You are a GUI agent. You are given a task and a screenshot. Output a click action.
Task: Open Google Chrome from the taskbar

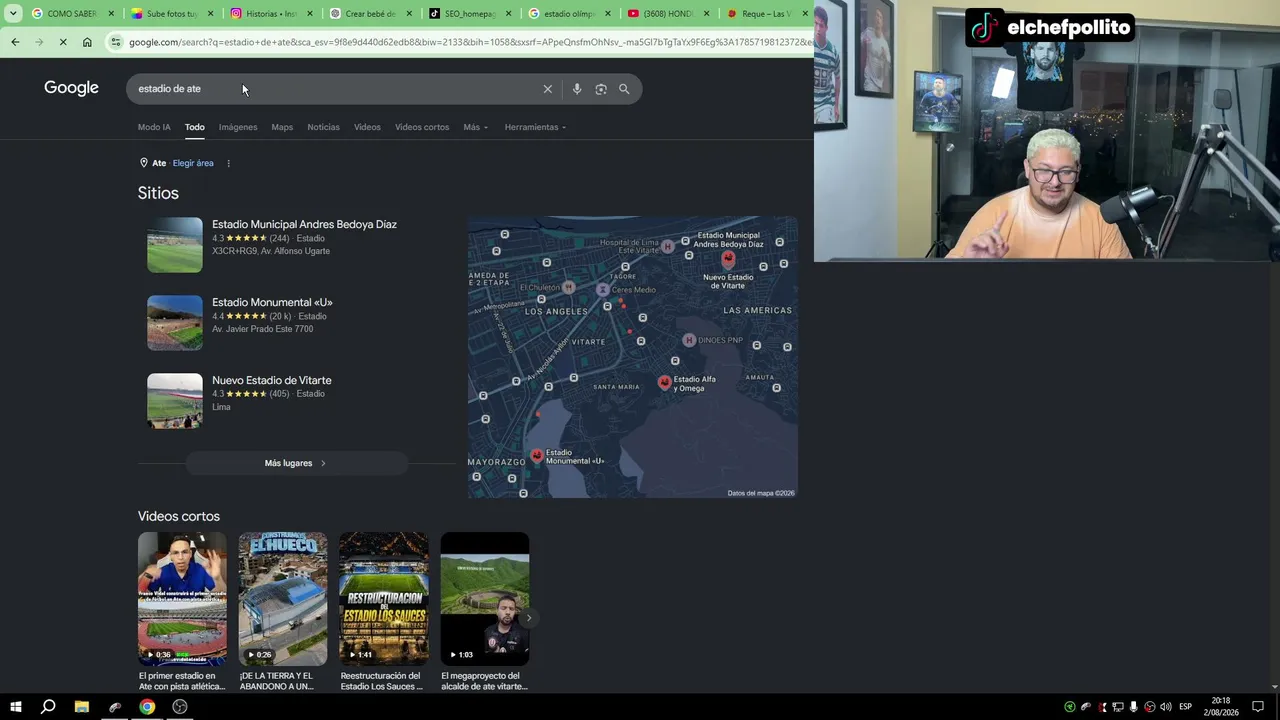pos(147,707)
